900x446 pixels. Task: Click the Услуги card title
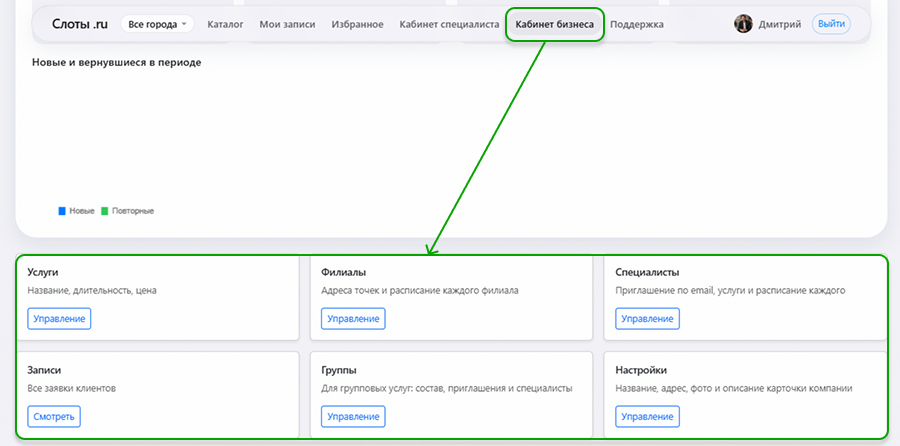(43, 272)
